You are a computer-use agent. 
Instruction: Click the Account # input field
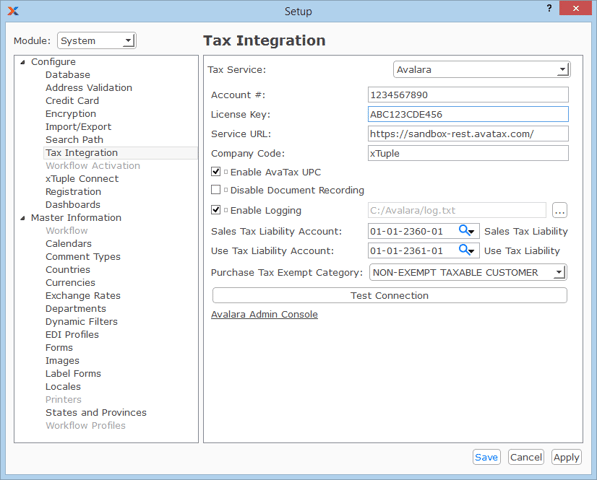pyautogui.click(x=468, y=95)
